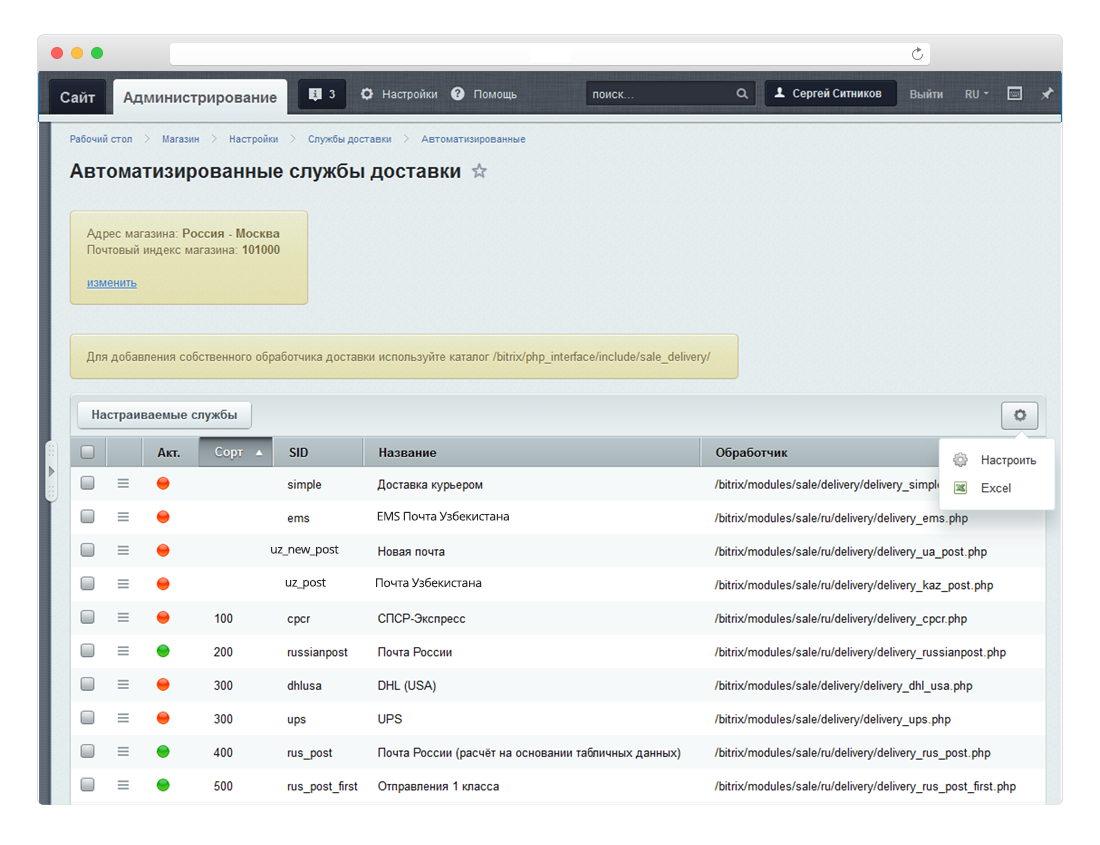
Task: Click into the поиск search field
Action: (x=660, y=94)
